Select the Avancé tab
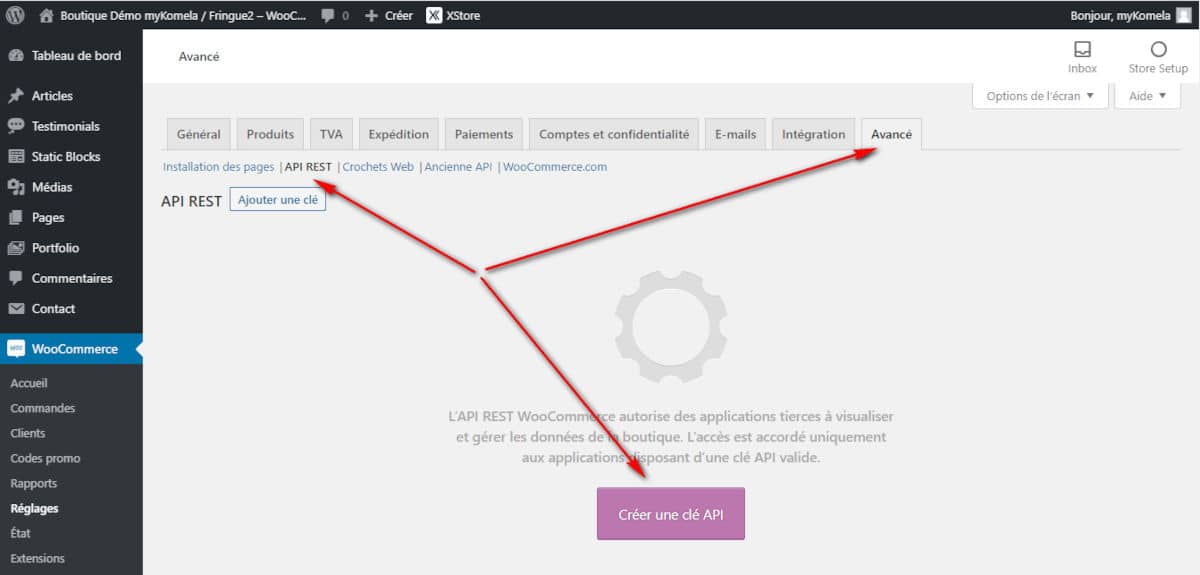 891,134
